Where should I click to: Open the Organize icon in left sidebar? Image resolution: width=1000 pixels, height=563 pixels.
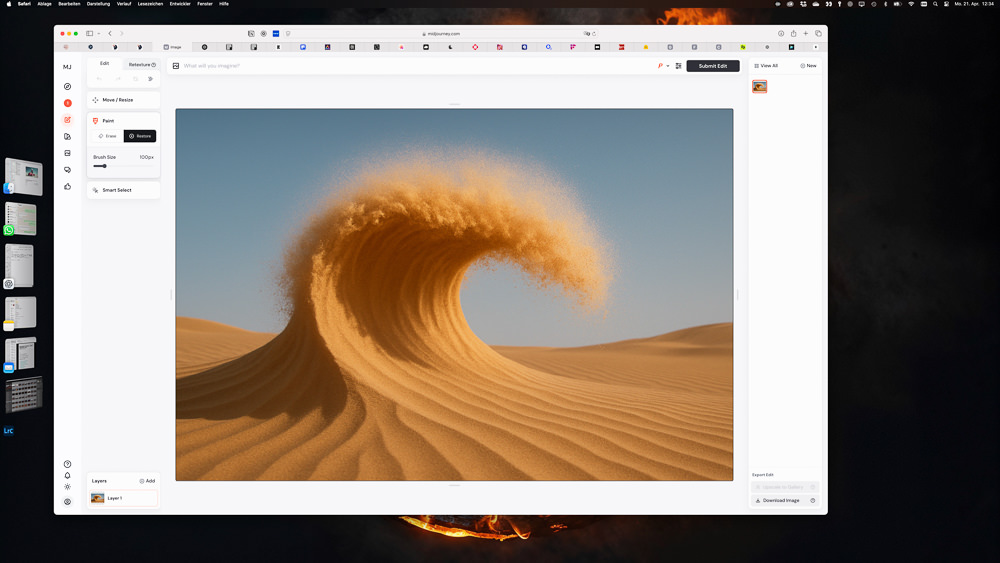coord(68,136)
